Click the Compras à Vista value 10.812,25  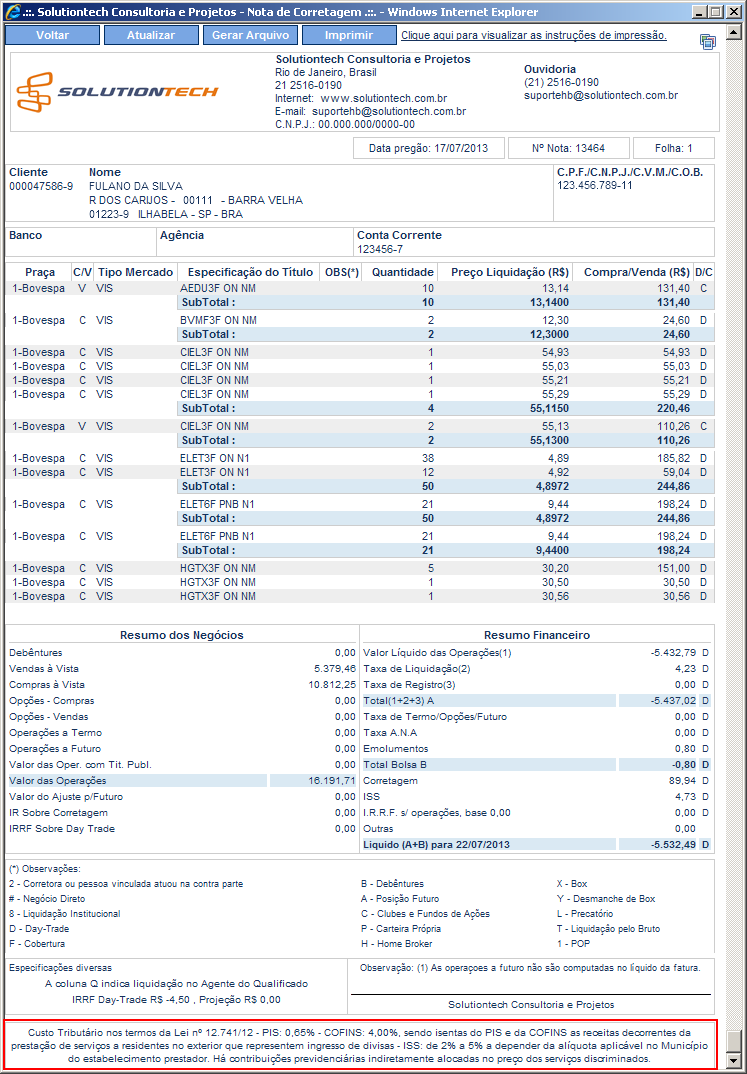(332, 684)
